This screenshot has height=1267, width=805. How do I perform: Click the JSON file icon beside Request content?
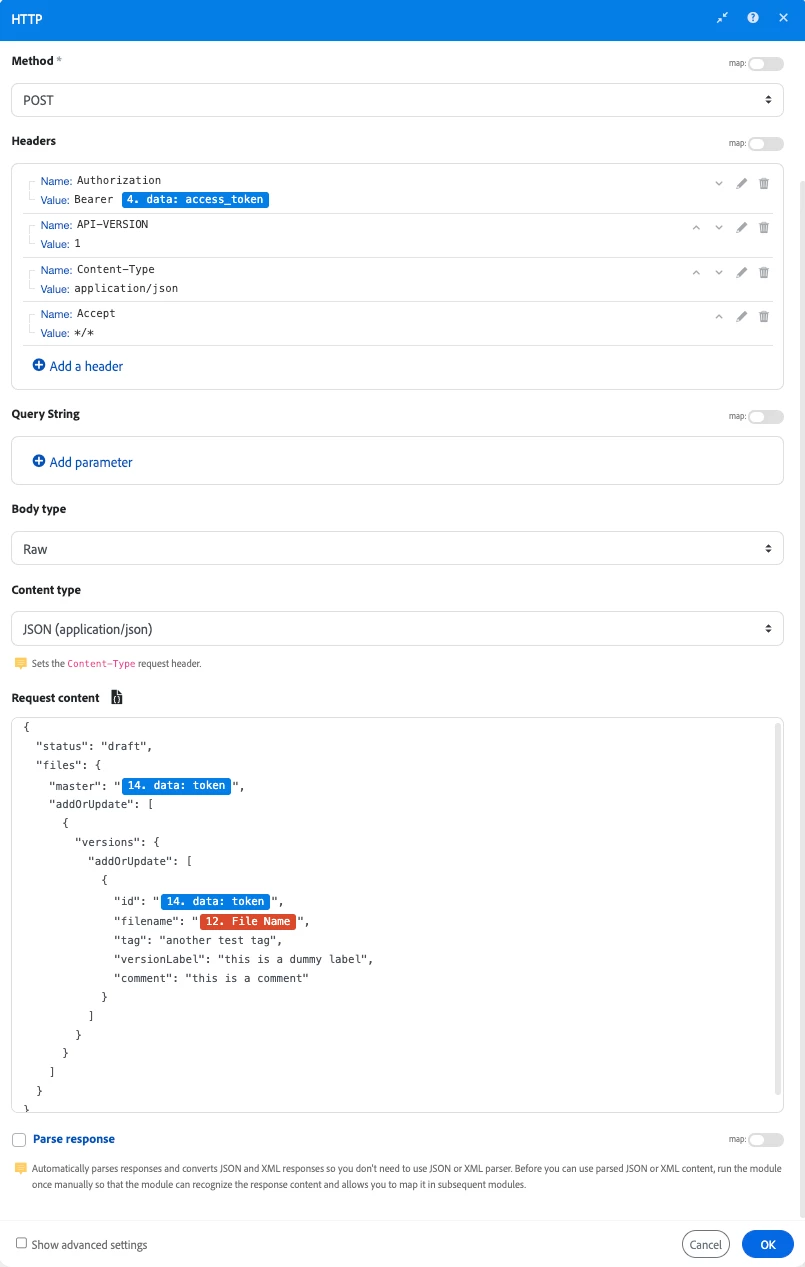[x=117, y=697]
